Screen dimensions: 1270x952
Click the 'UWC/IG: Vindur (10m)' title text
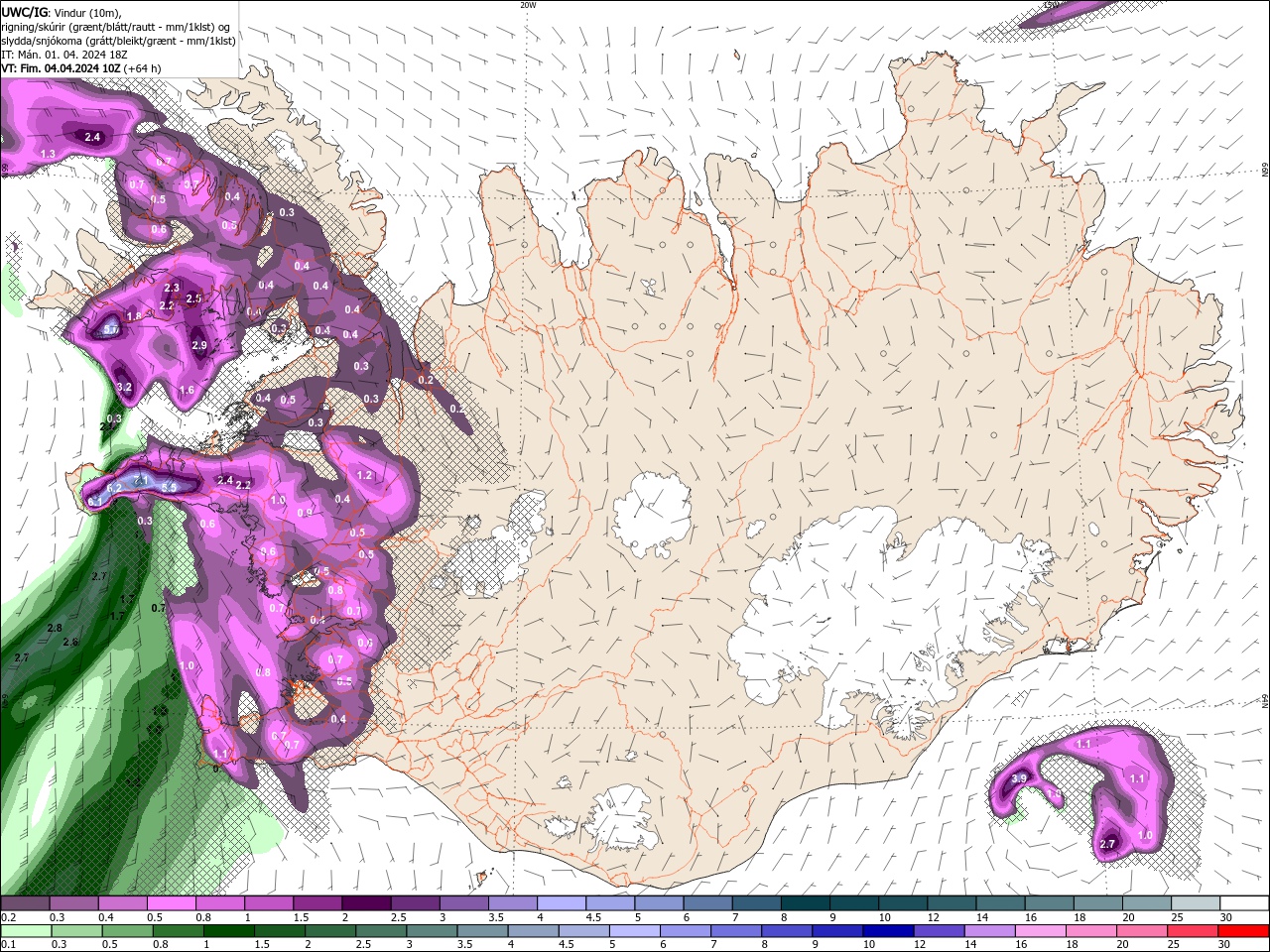[x=62, y=12]
